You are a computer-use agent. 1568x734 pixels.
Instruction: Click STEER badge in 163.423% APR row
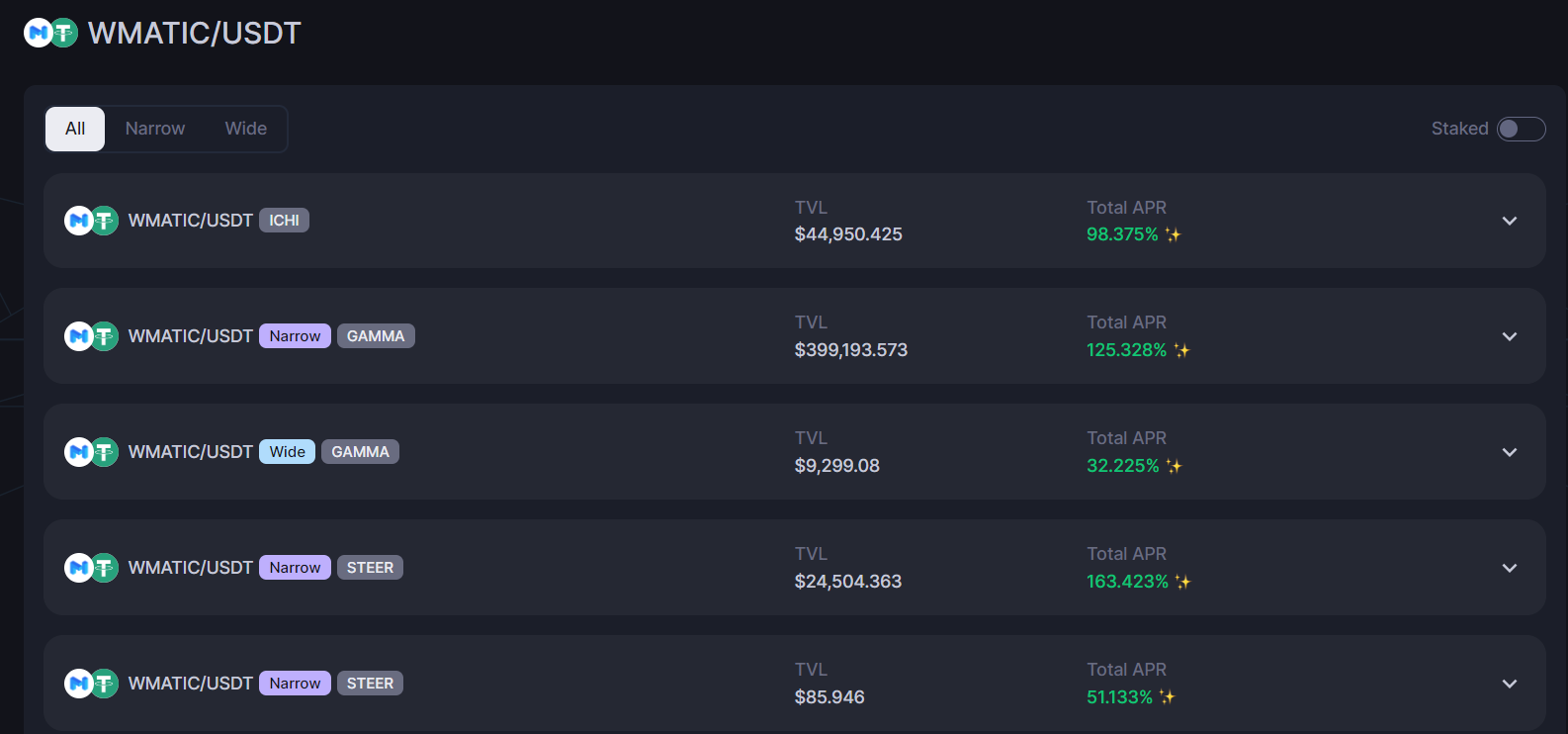(370, 568)
